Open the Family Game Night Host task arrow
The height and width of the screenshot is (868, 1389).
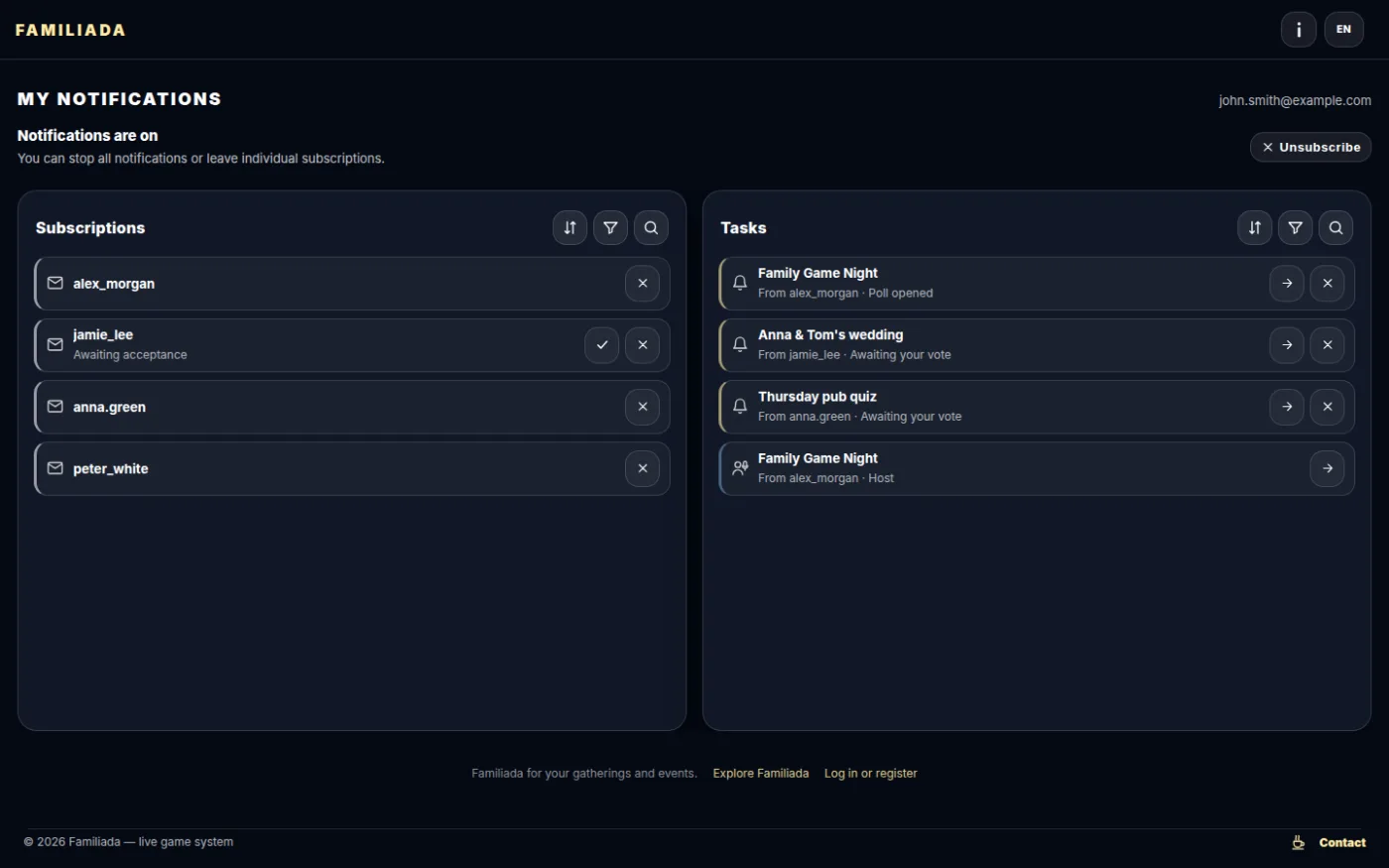[1327, 468]
